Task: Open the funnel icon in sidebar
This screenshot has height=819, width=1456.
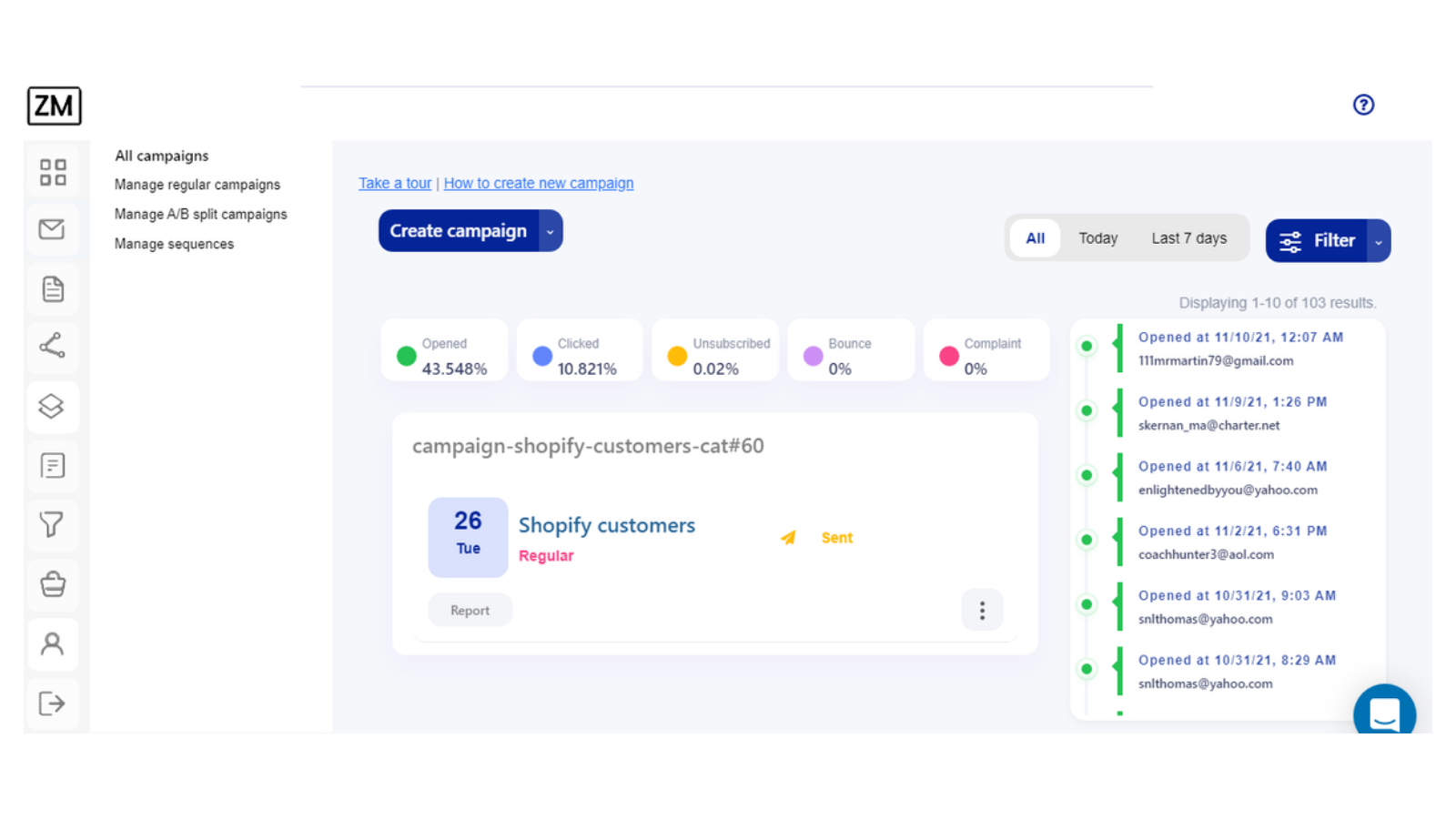Action: pos(52,524)
